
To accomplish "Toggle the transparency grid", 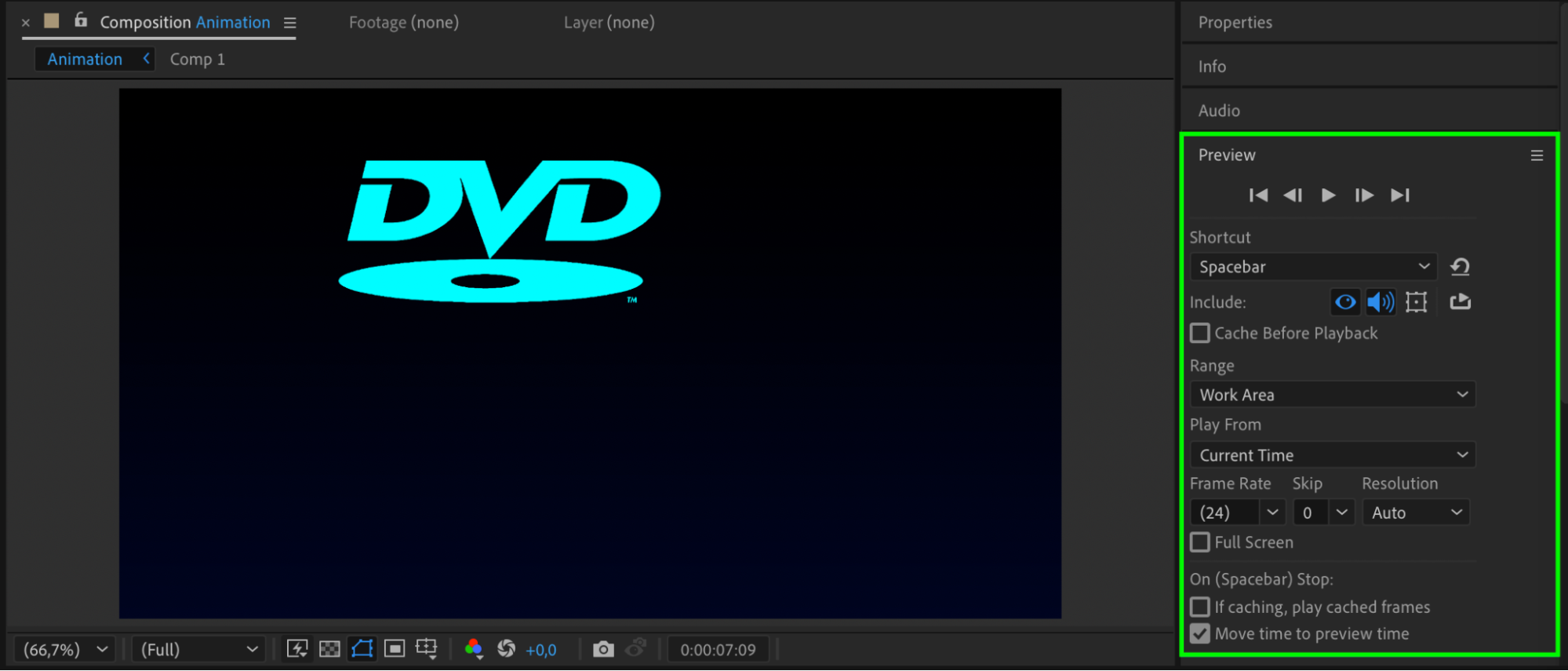I will pyautogui.click(x=330, y=649).
